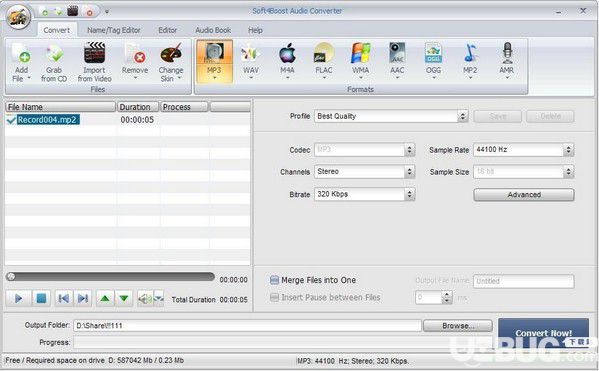Click the Soft4Boost application logo button
The height and width of the screenshot is (371, 599).
(x=18, y=17)
